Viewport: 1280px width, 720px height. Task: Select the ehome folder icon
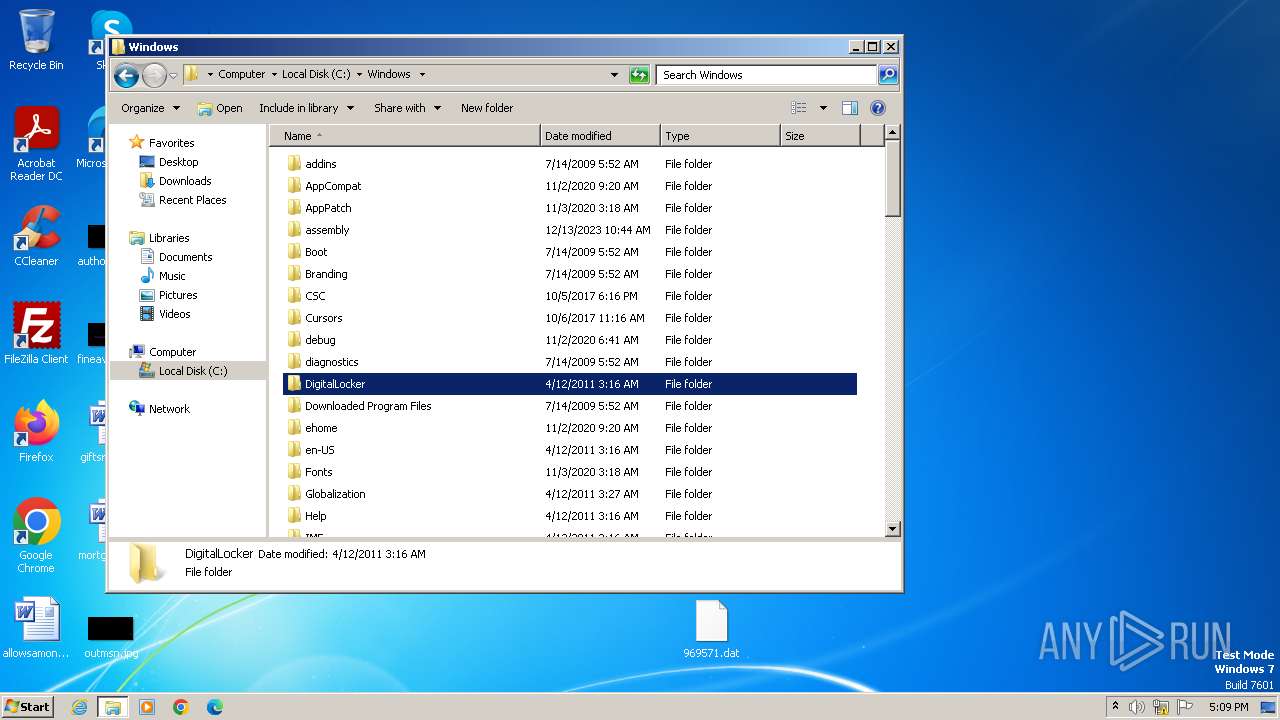pyautogui.click(x=294, y=428)
